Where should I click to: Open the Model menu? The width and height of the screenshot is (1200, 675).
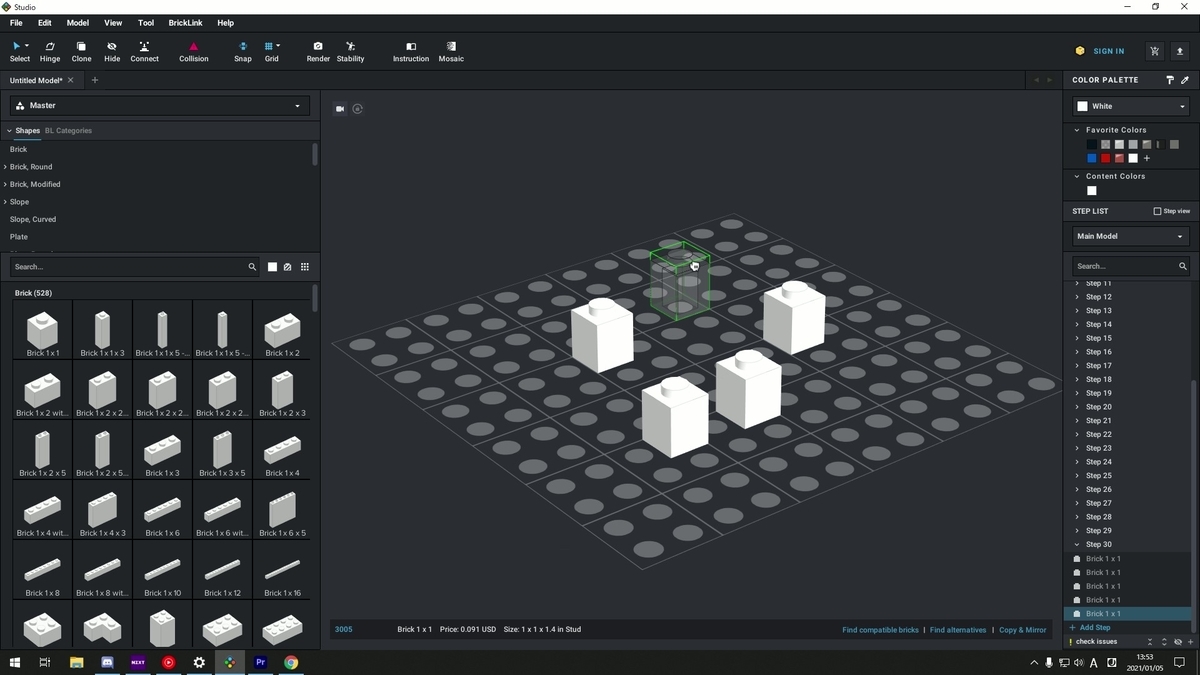click(78, 22)
